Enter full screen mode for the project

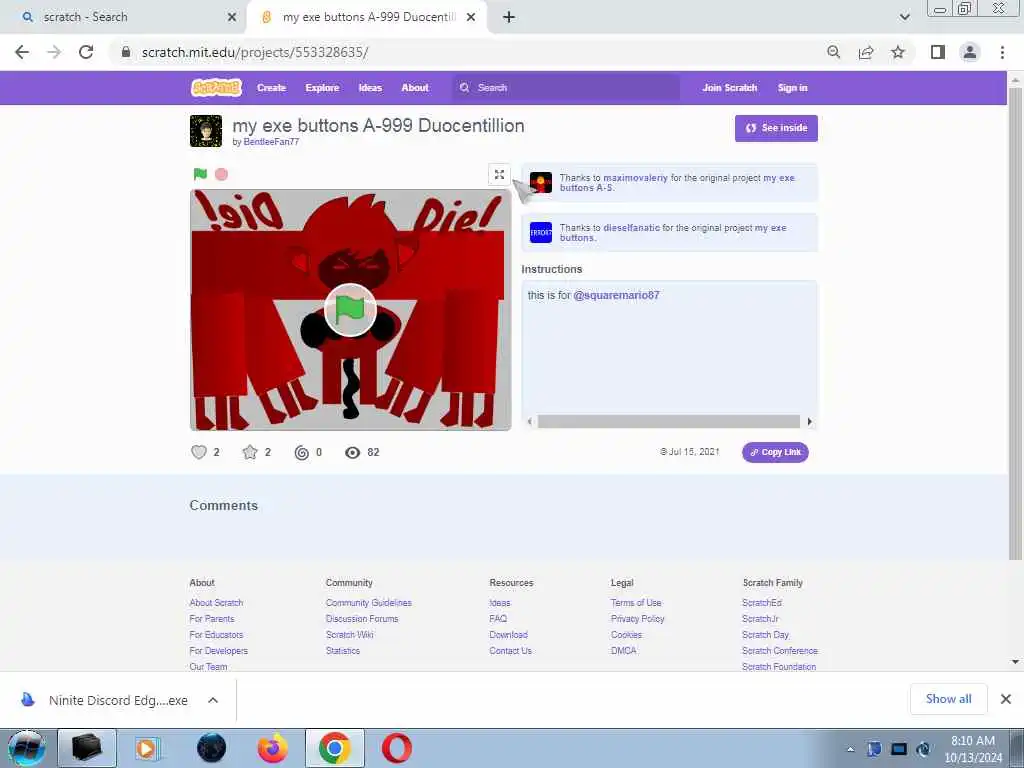click(499, 174)
